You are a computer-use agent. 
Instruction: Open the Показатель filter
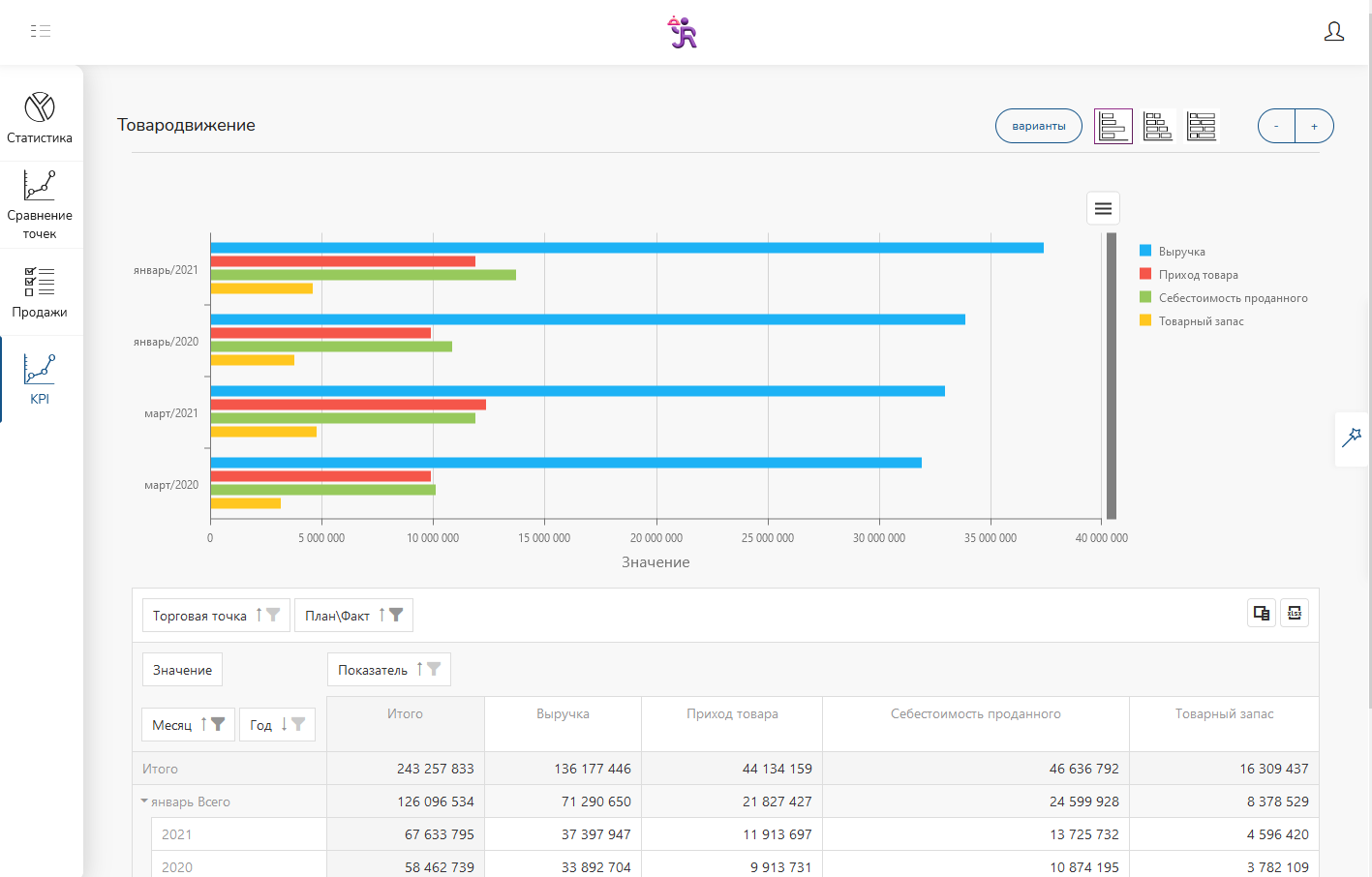[434, 669]
